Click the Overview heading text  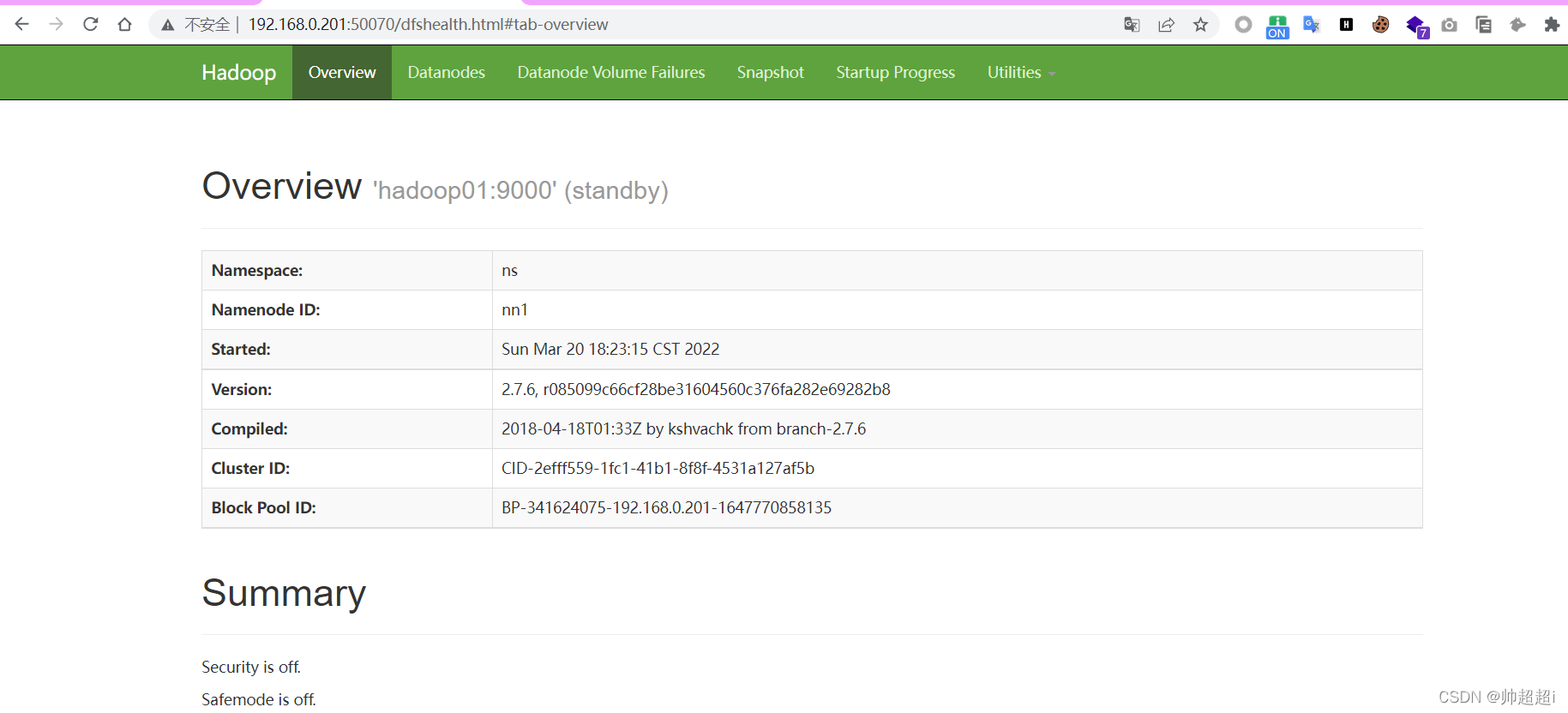pos(281,186)
